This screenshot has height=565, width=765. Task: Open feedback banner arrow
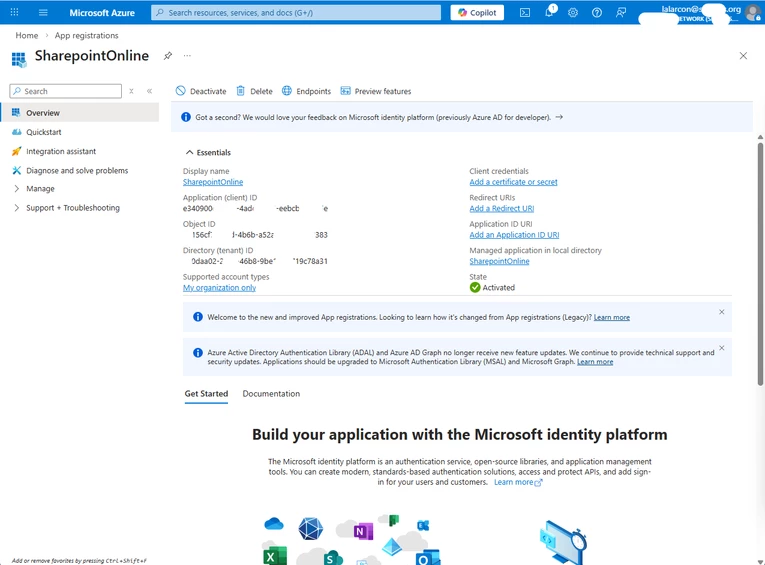pyautogui.click(x=559, y=117)
